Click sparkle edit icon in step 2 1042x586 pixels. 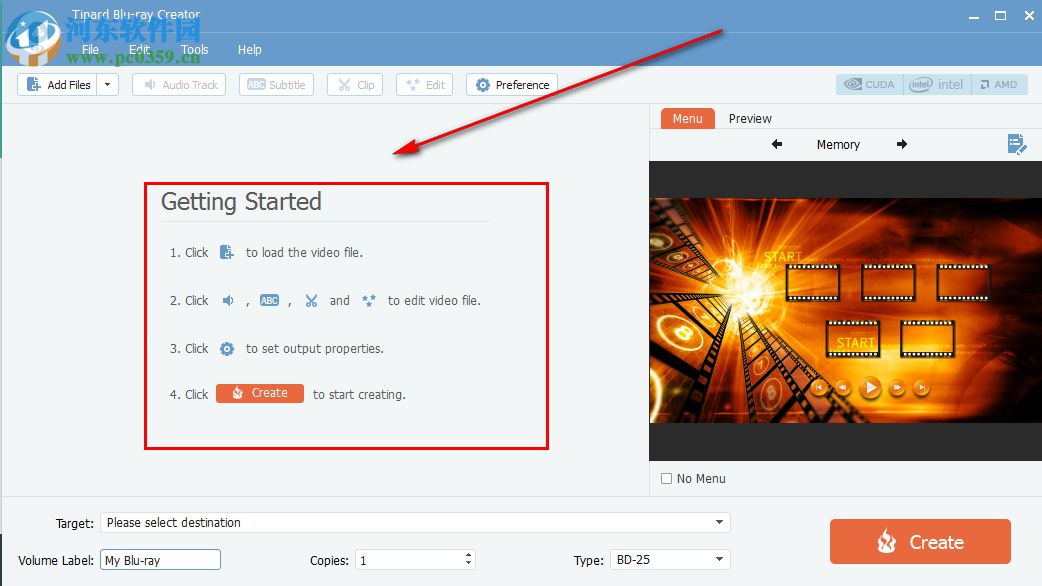(369, 300)
